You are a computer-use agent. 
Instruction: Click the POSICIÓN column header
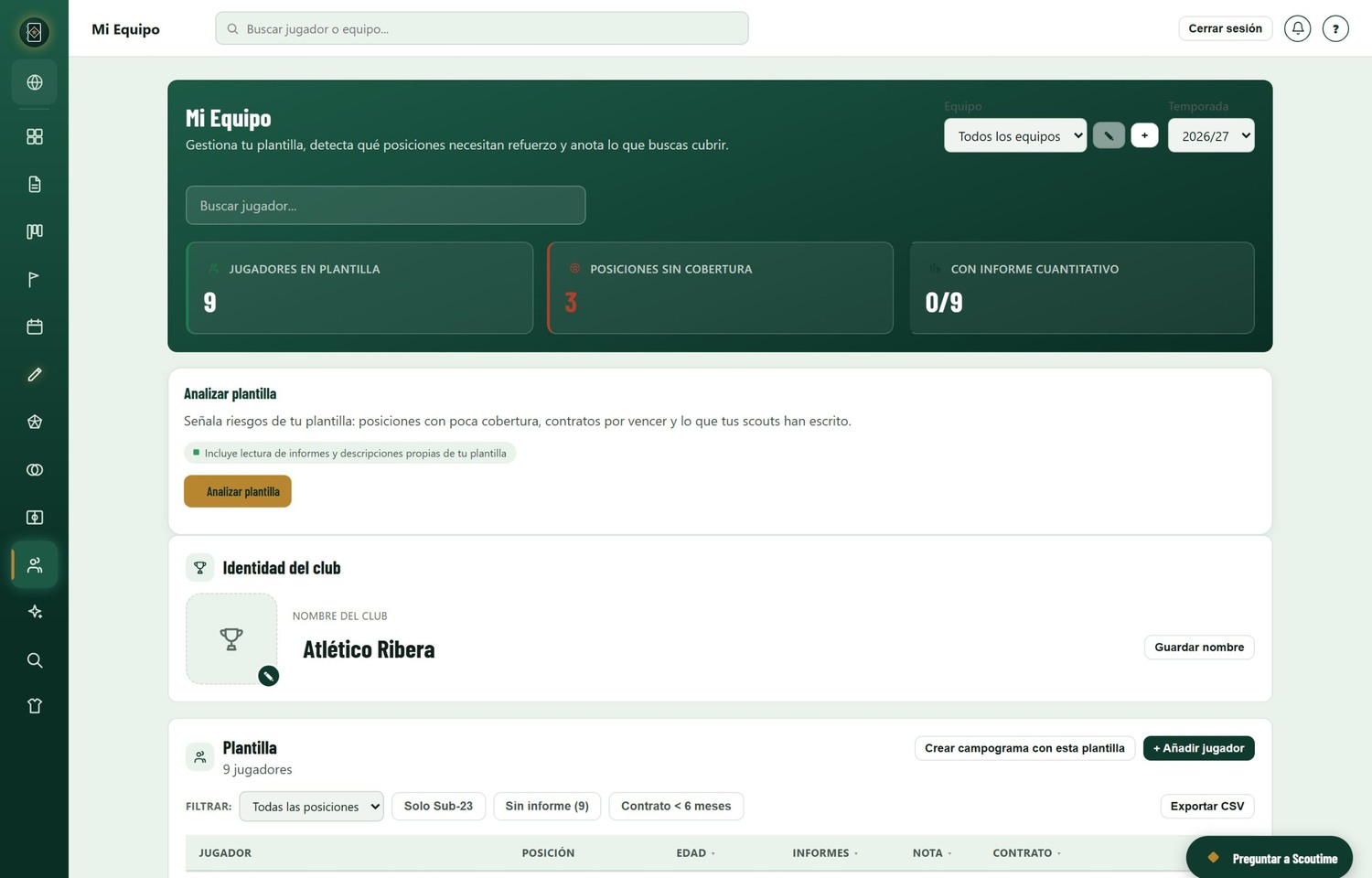tap(548, 852)
